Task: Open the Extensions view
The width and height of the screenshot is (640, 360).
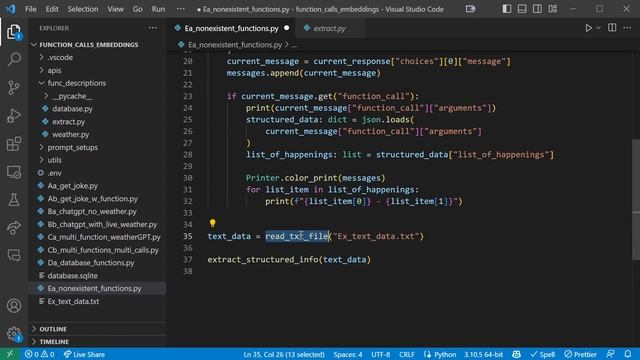Action: pyautogui.click(x=14, y=144)
